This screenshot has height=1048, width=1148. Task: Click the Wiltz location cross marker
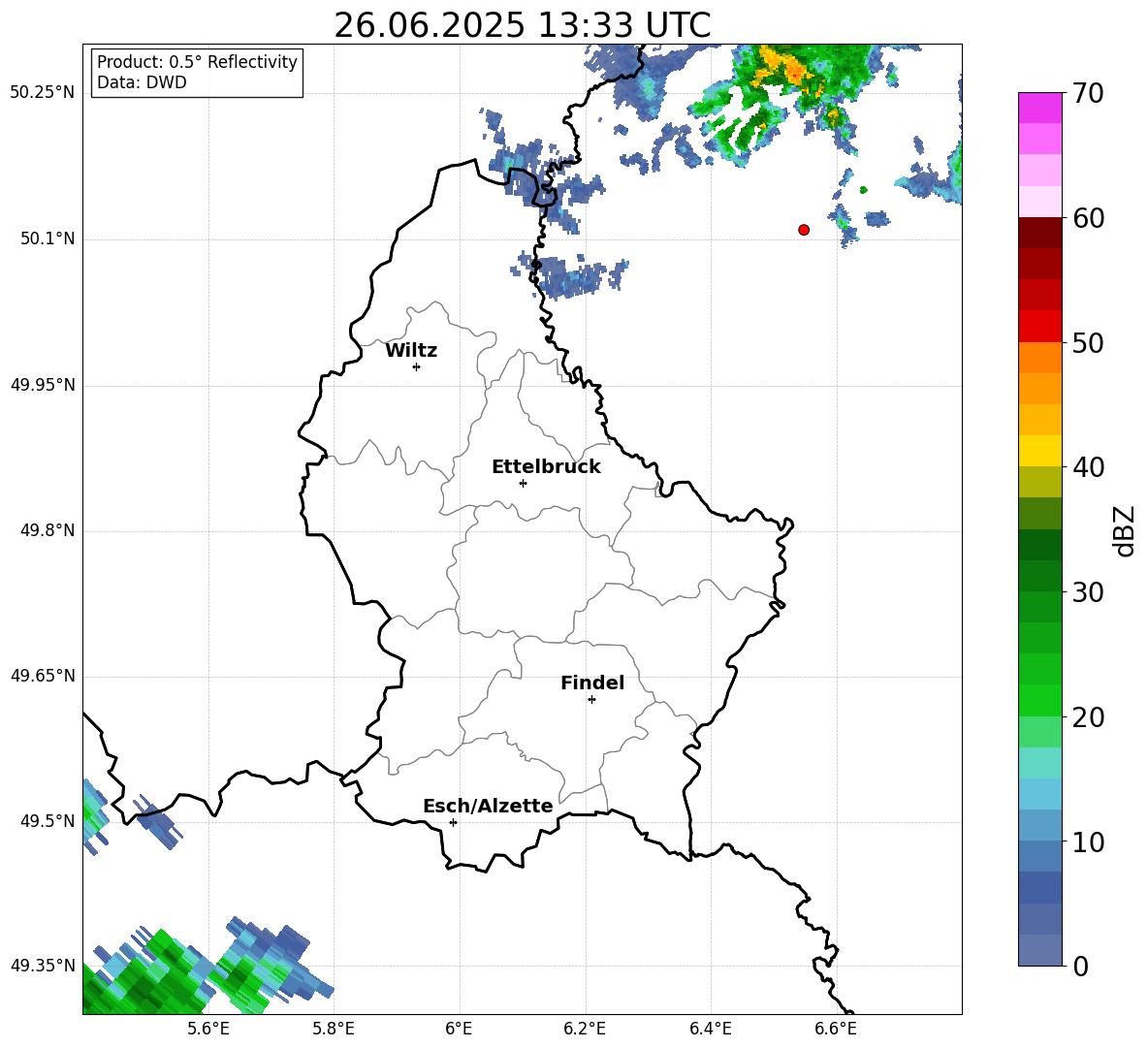(x=417, y=366)
